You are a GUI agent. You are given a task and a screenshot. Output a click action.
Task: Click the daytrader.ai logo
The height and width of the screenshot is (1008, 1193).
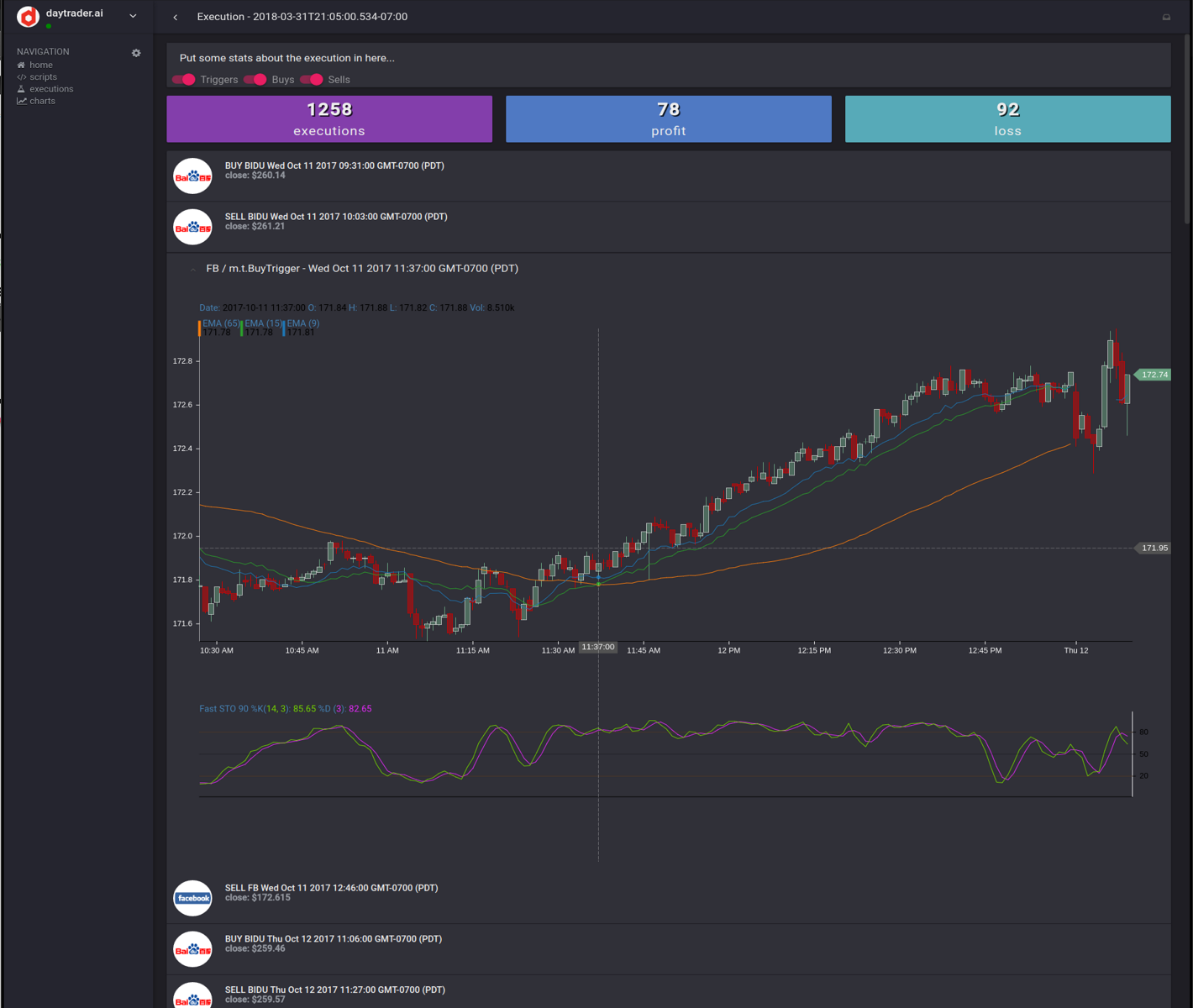tap(28, 16)
